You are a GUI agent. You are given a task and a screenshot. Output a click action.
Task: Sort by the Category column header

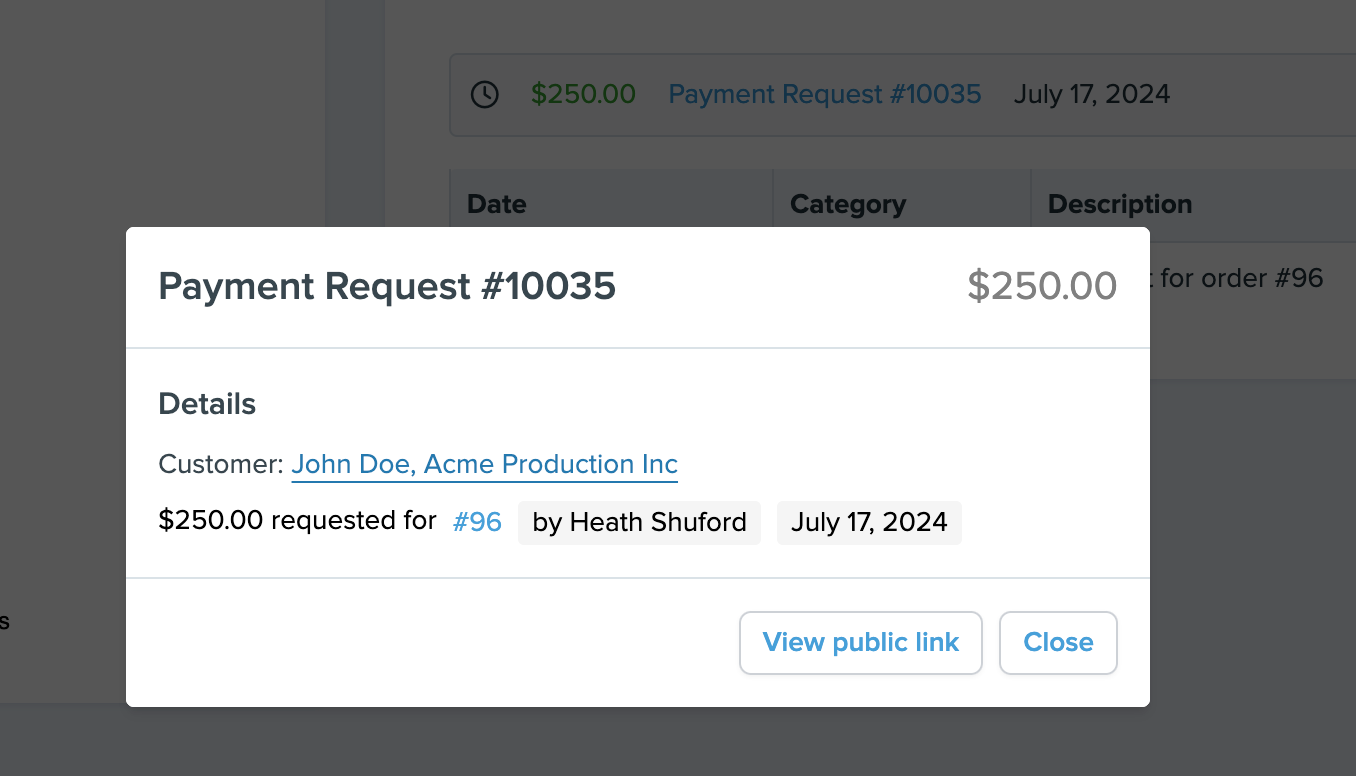coord(848,204)
